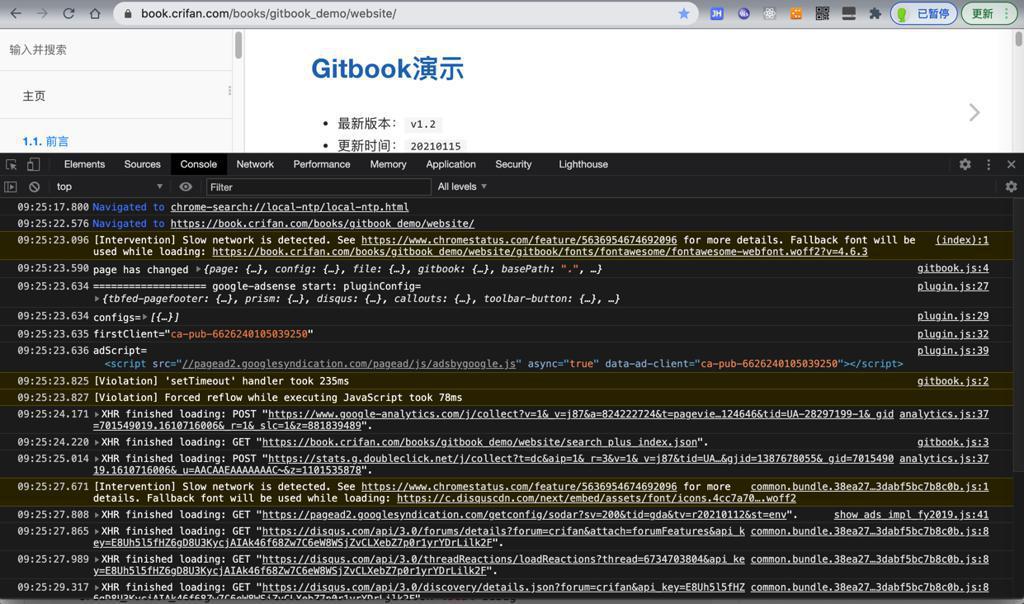
Task: Open the browser home page icon
Action: coord(95,13)
